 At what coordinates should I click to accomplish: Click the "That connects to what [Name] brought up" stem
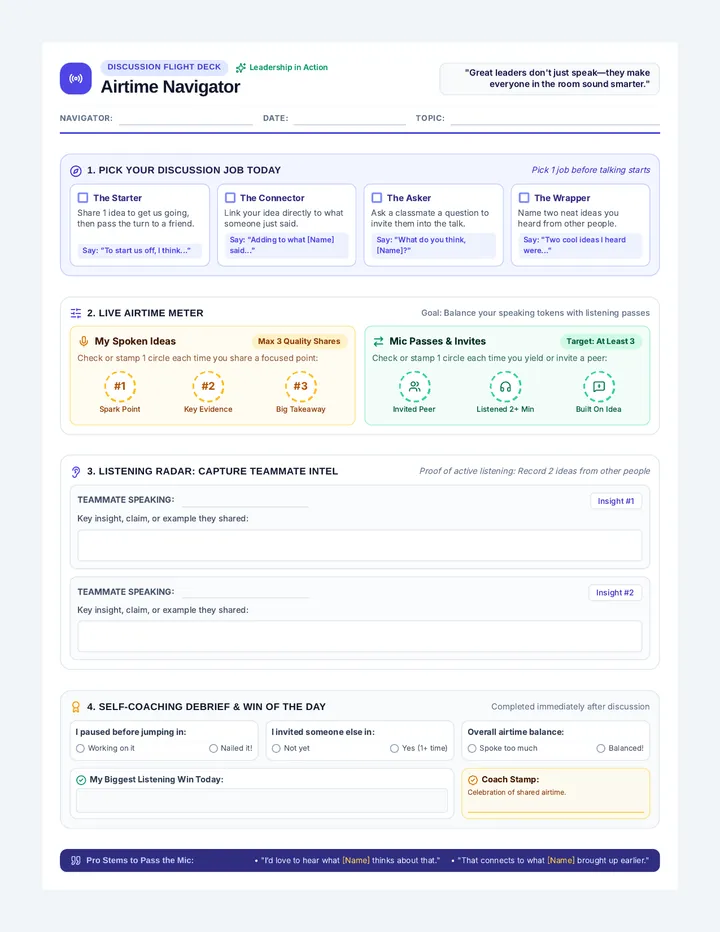tap(553, 860)
